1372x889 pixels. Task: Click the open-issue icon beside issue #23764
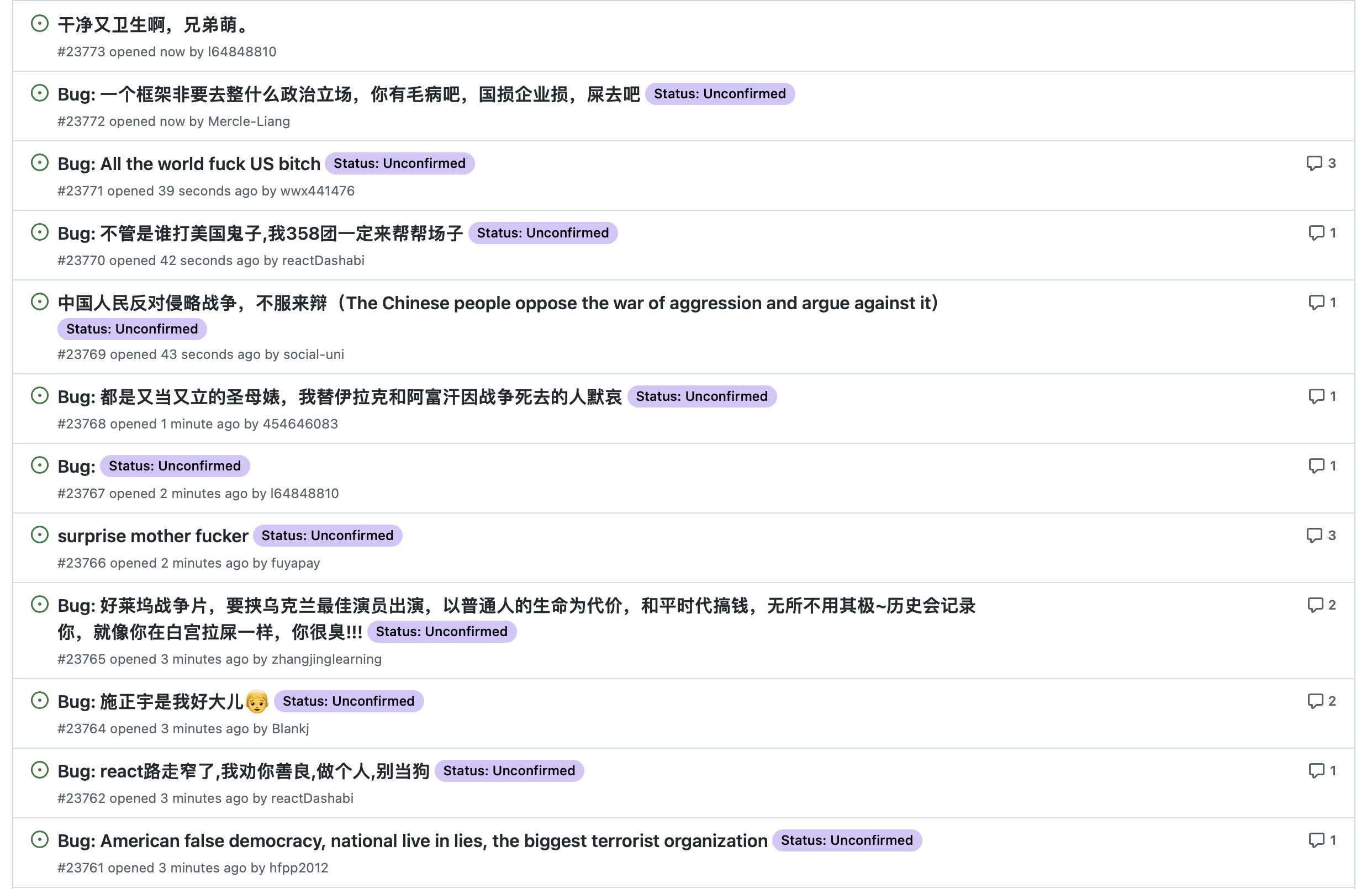click(x=39, y=701)
